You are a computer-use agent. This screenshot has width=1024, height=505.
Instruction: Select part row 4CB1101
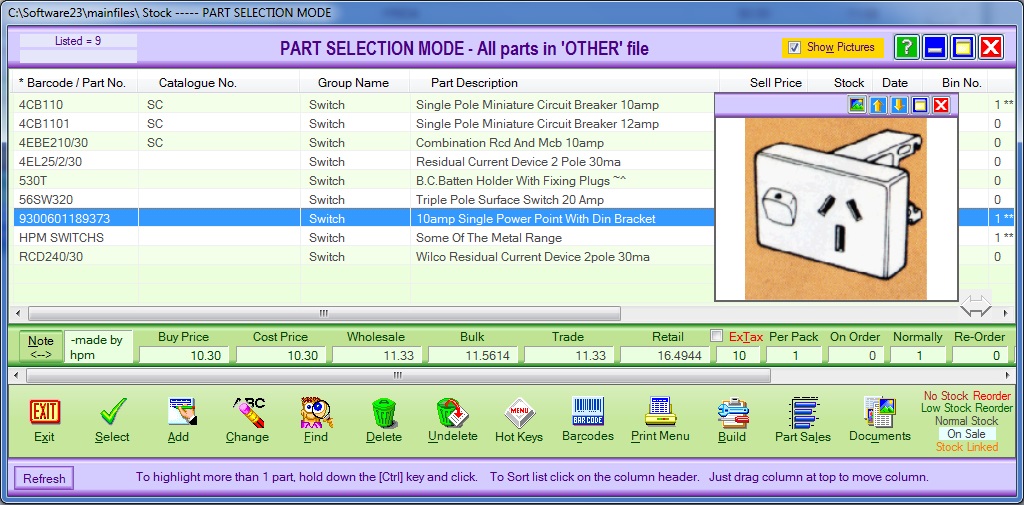(364, 123)
